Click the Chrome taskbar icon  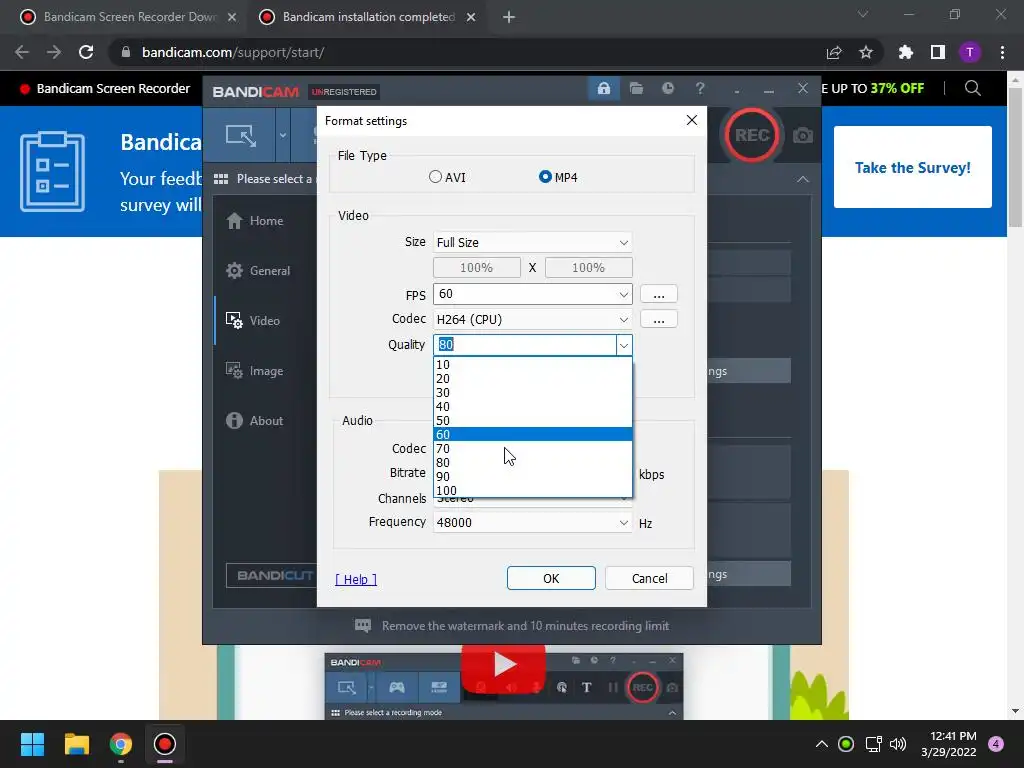[x=121, y=744]
